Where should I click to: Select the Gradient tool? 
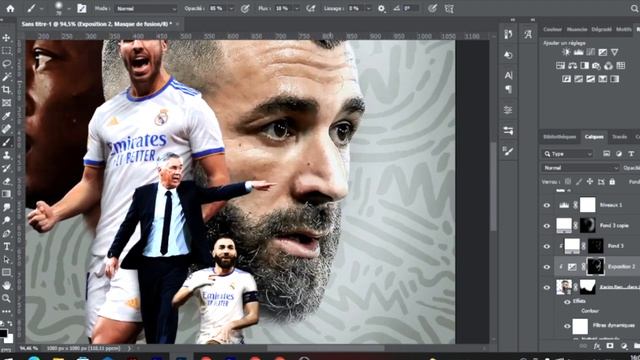6,194
